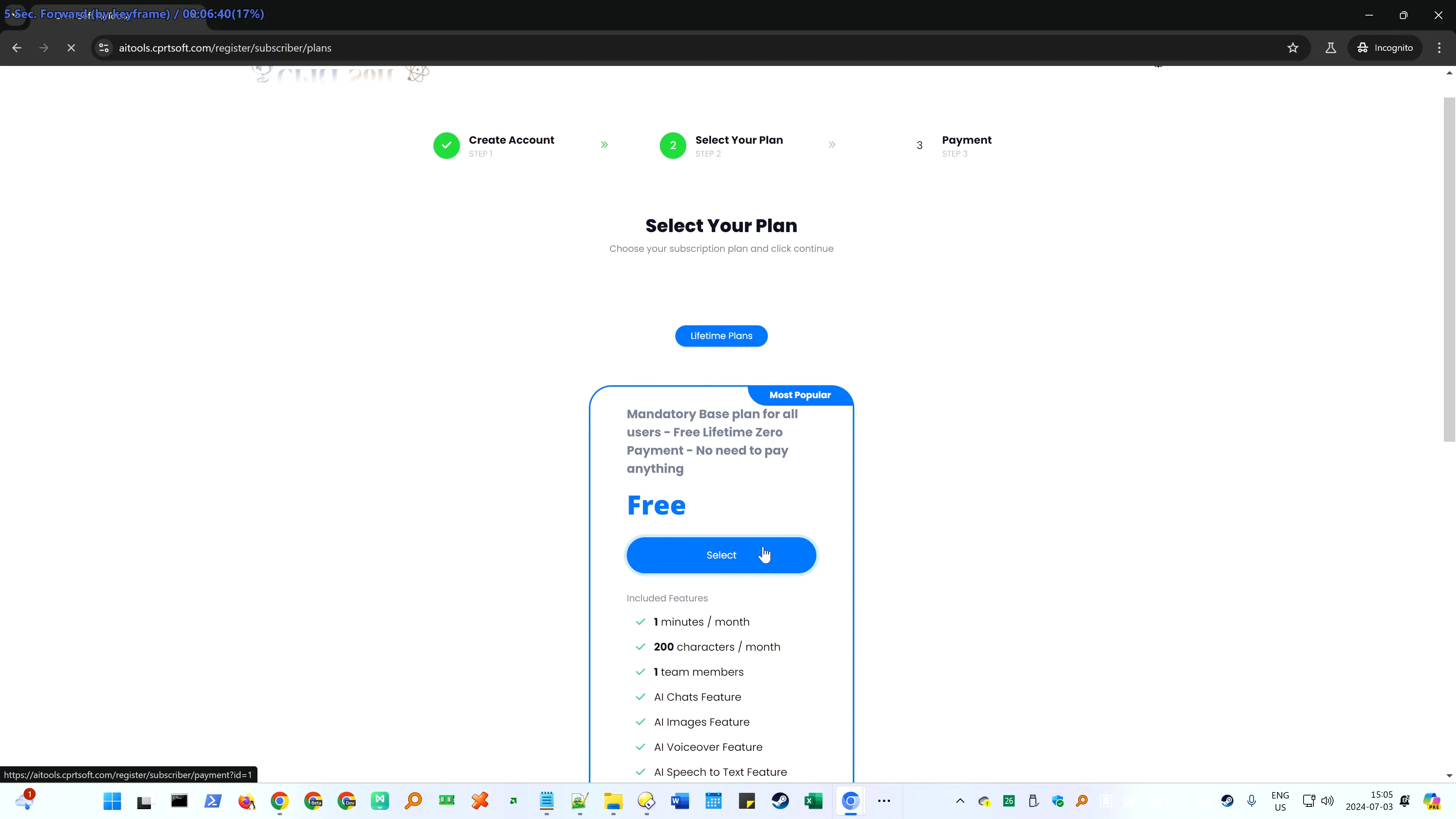This screenshot has height=819, width=1456.
Task: Toggle the AI Images Feature checkbox
Action: [641, 722]
